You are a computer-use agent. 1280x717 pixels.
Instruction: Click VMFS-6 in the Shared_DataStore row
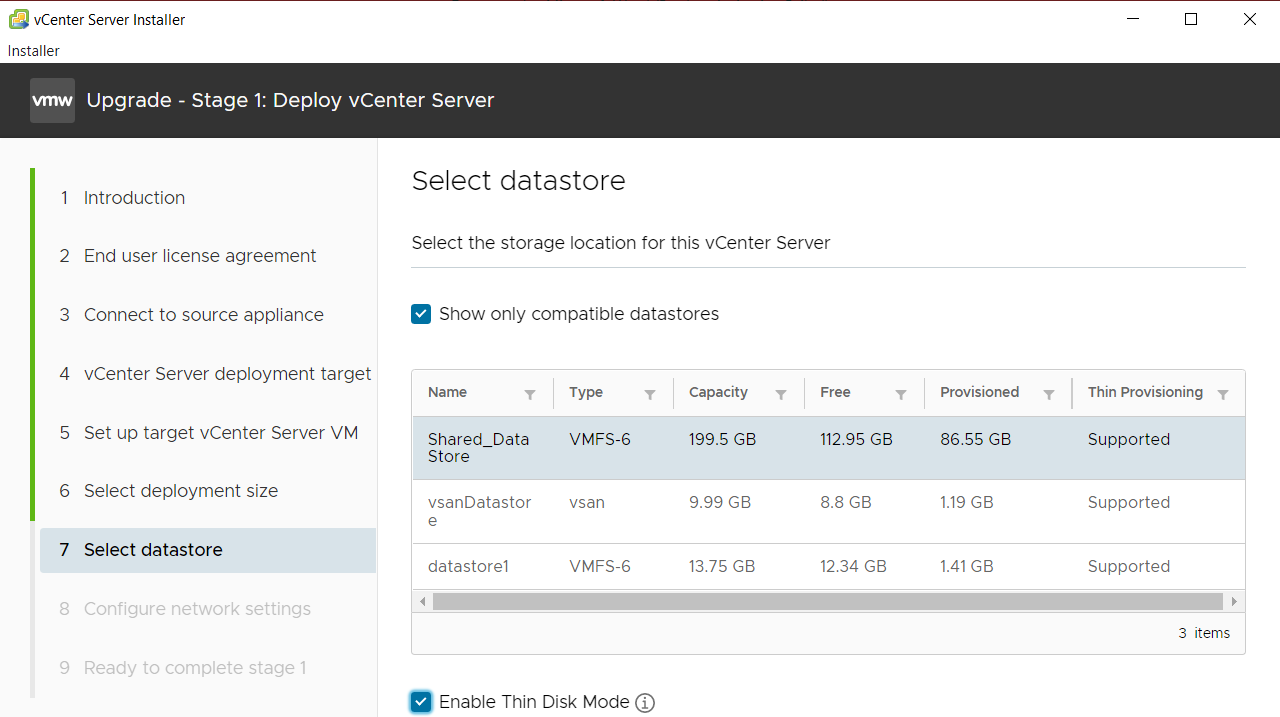(x=600, y=439)
